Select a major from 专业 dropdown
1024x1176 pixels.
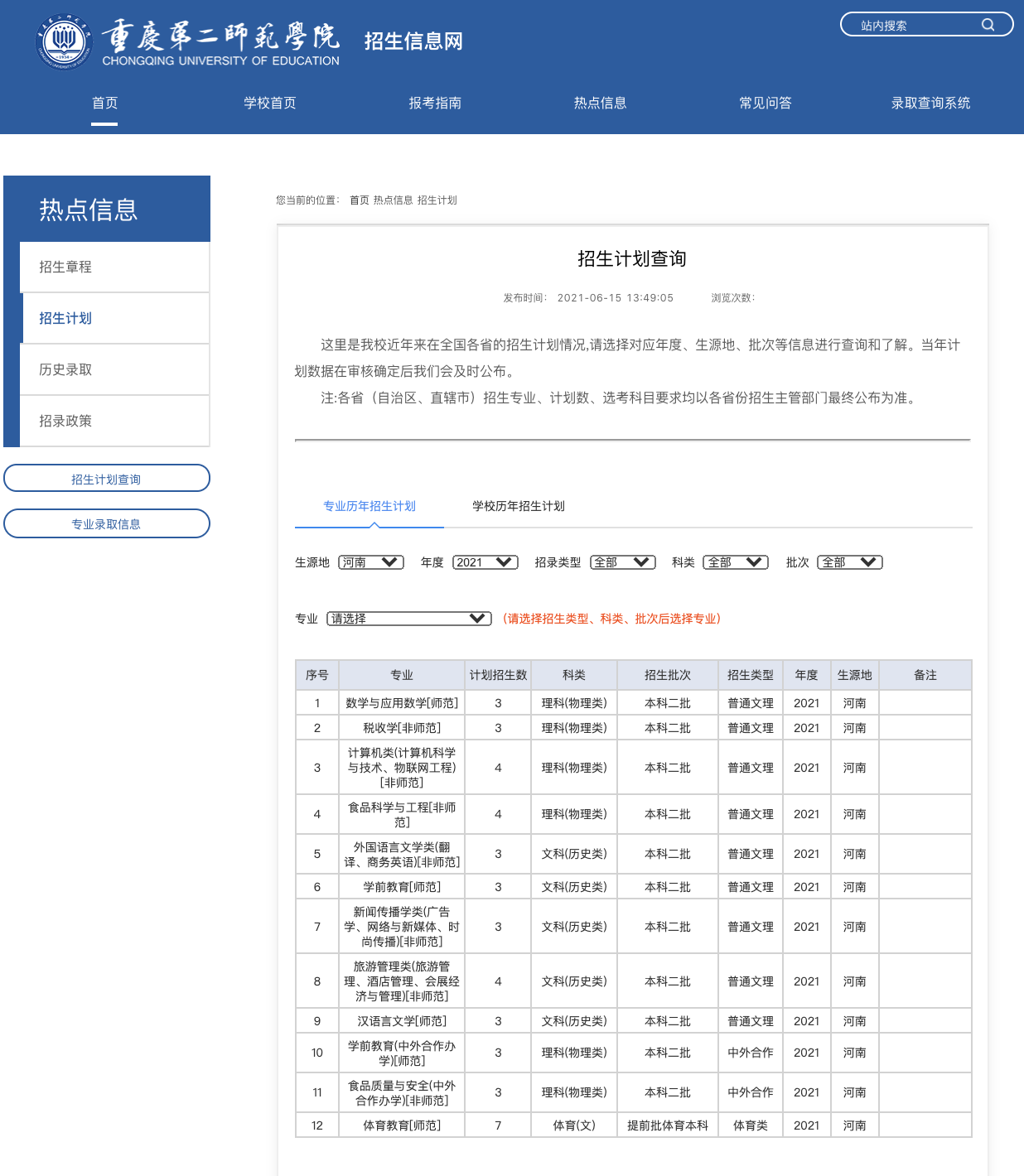[x=408, y=619]
